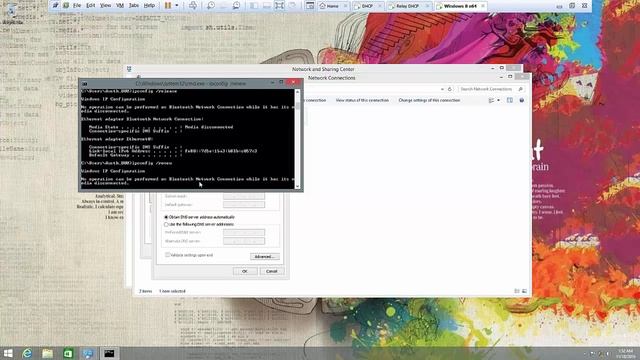
Task: Close the Relay DHCP tab
Action: [x=427, y=6]
